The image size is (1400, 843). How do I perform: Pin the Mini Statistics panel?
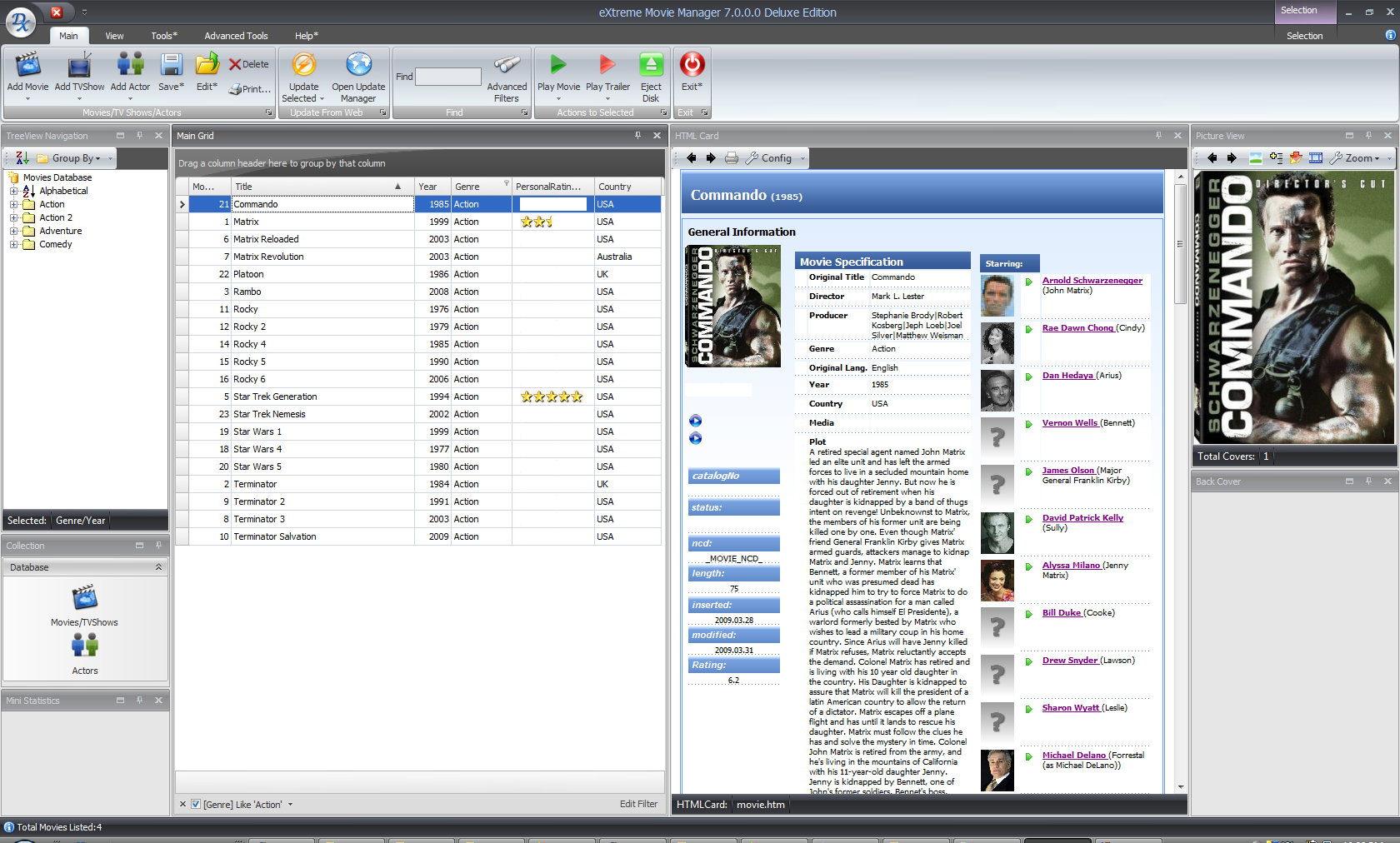[x=139, y=701]
